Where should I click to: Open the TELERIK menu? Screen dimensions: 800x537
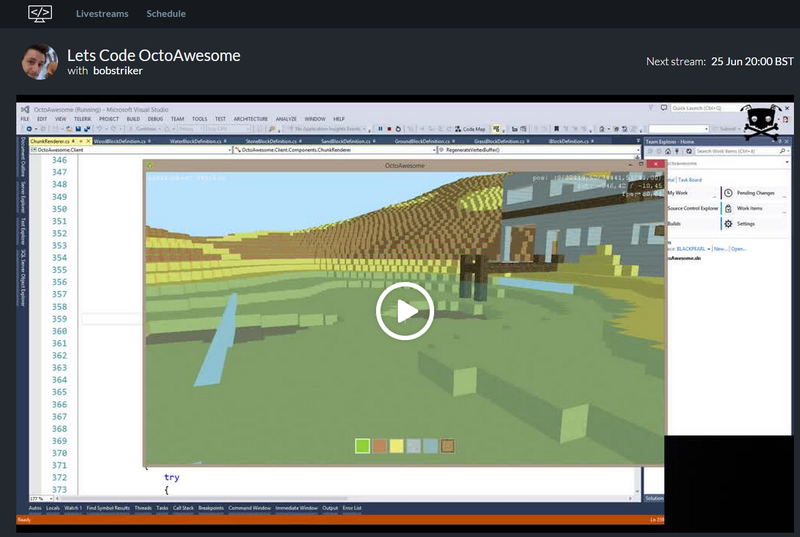pyautogui.click(x=83, y=119)
